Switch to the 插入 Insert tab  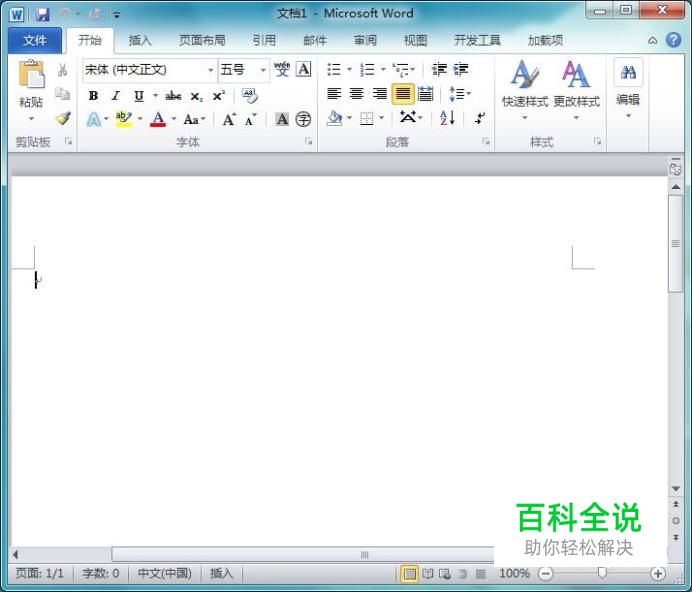(x=140, y=41)
